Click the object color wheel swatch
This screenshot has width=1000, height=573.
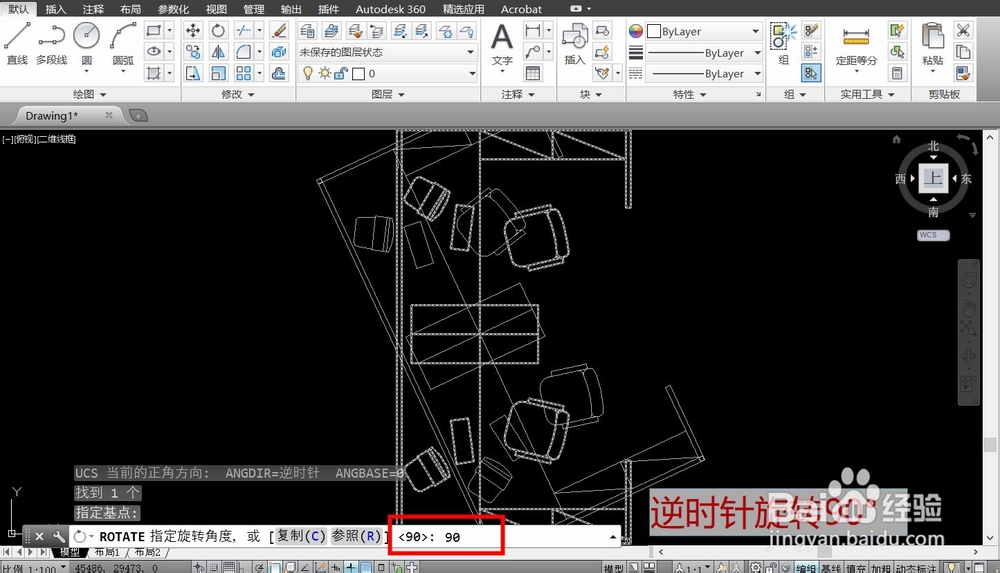[636, 31]
